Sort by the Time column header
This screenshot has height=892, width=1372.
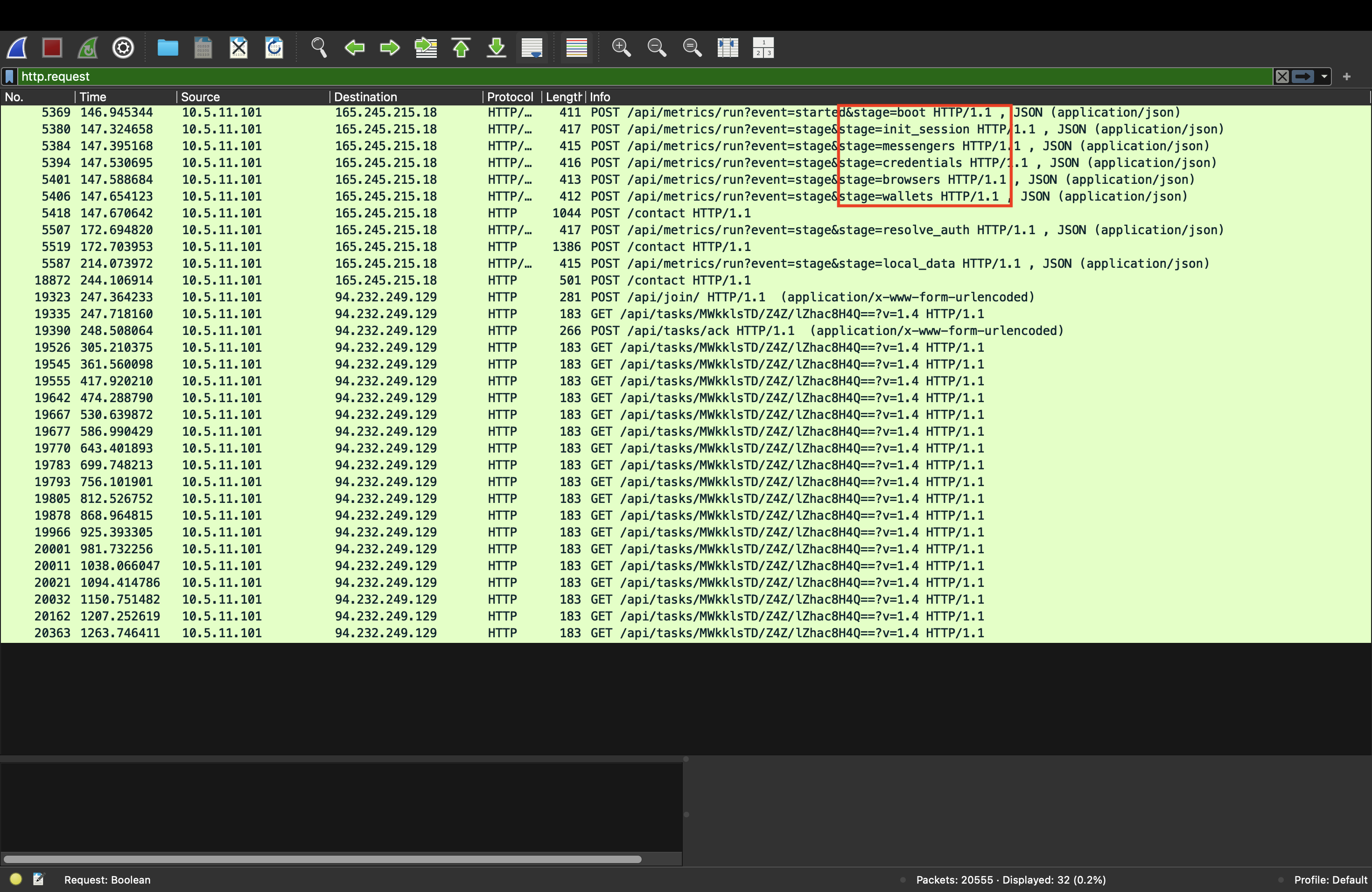click(126, 97)
